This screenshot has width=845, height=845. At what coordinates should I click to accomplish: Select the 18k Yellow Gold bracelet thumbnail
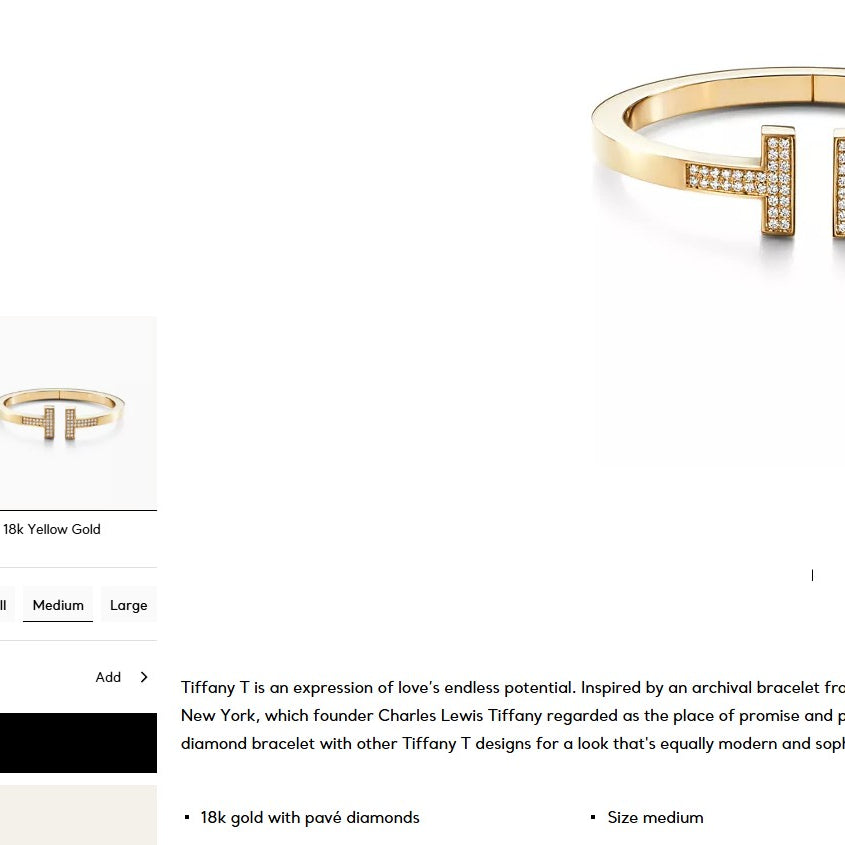pos(78,413)
